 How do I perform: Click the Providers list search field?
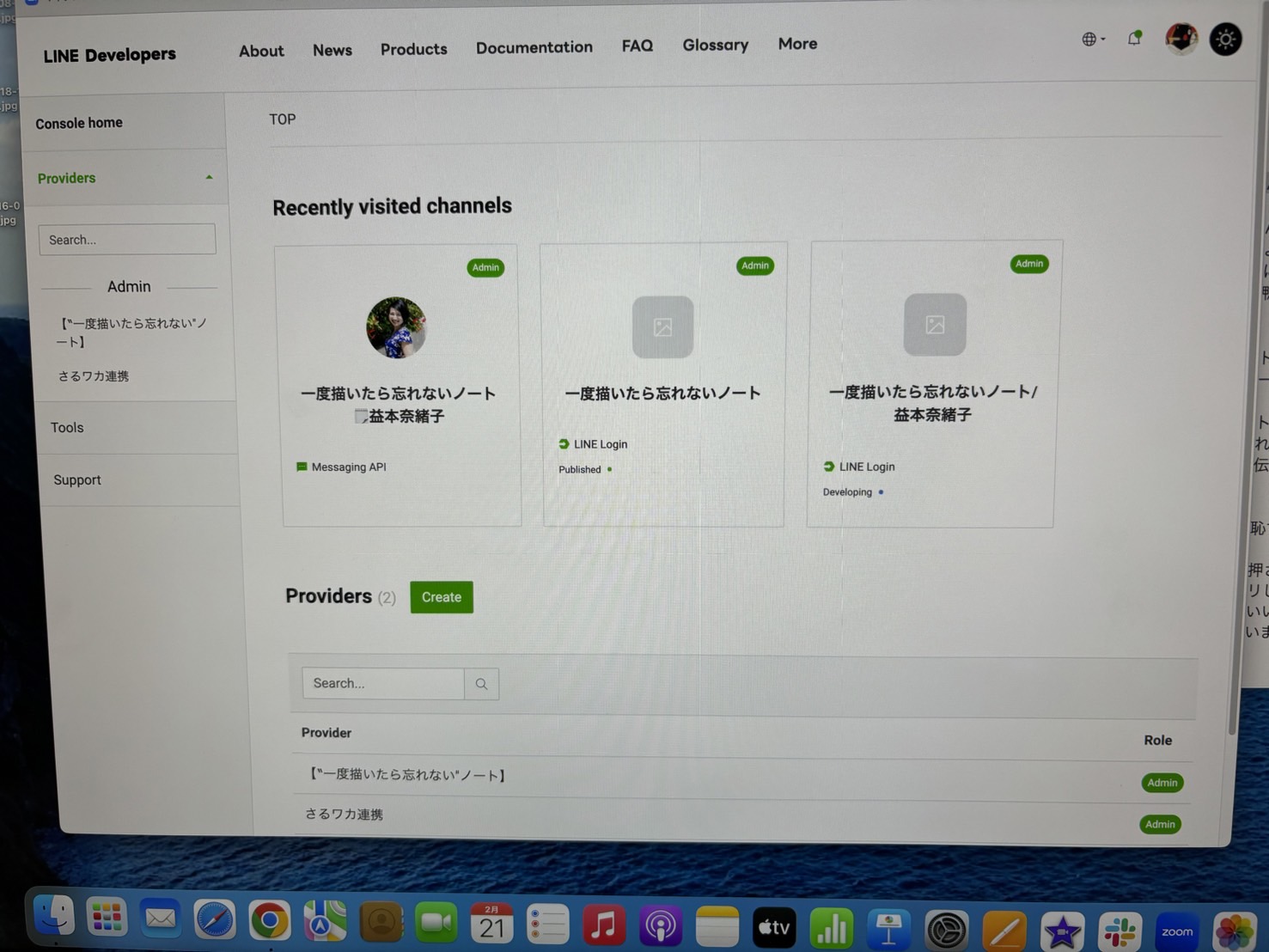383,683
